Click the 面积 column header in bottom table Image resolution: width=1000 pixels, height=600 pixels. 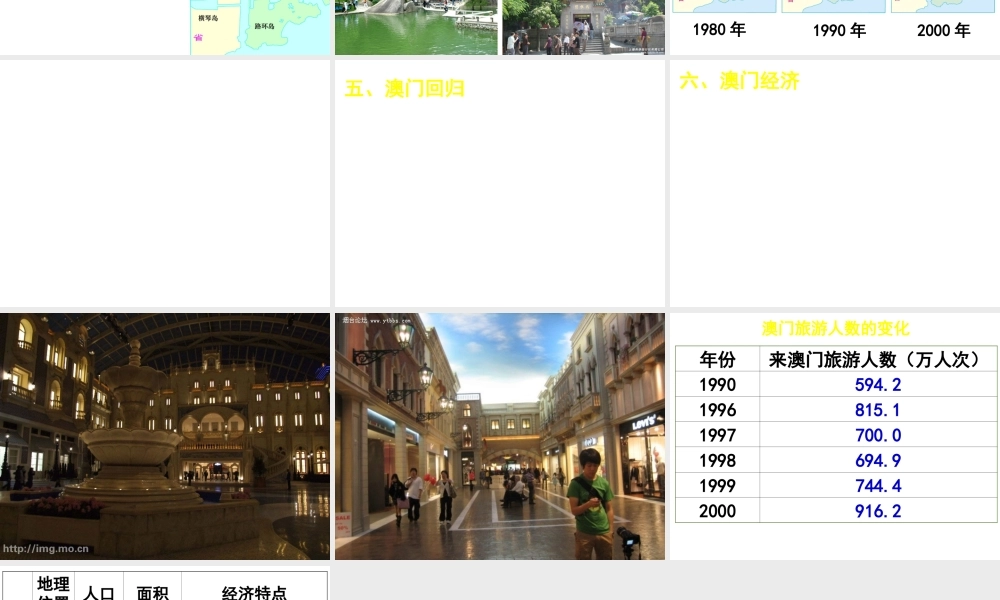152,592
